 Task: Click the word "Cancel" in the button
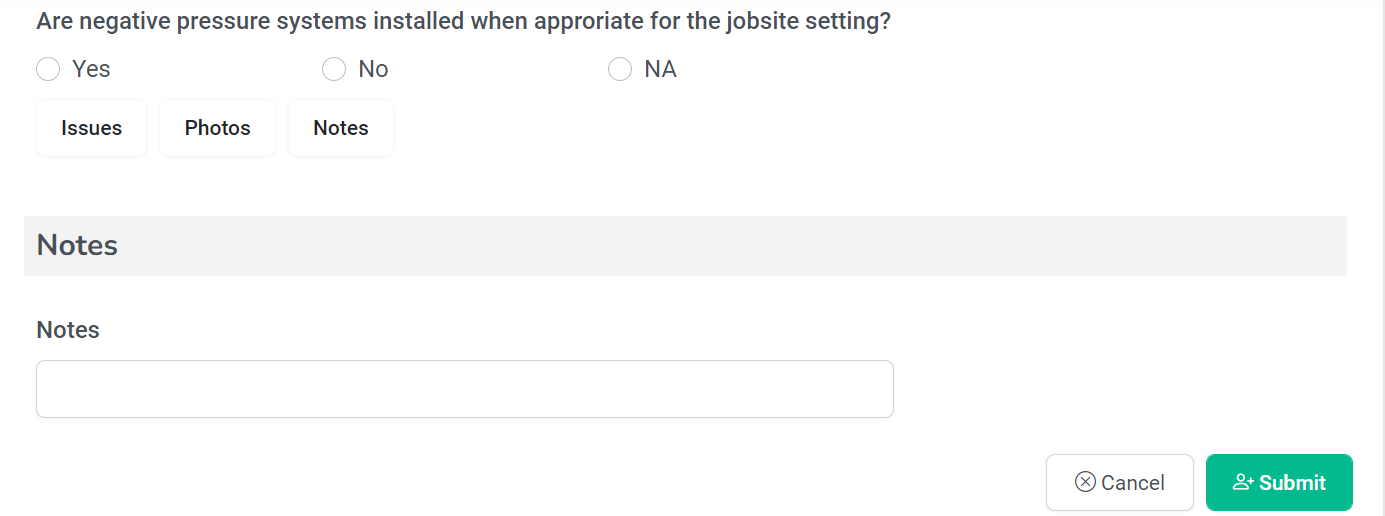click(1133, 483)
